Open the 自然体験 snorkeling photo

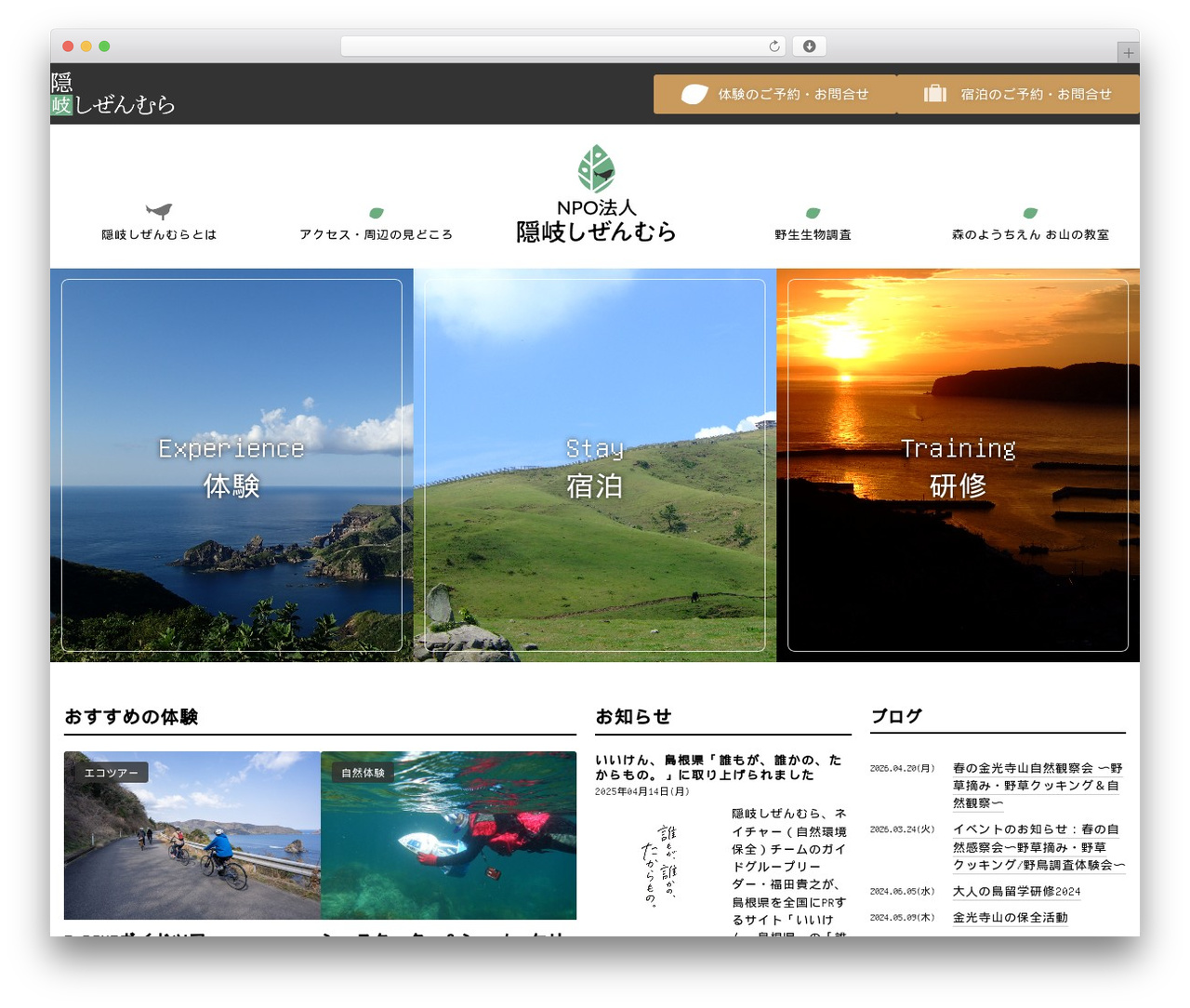pyautogui.click(x=448, y=835)
